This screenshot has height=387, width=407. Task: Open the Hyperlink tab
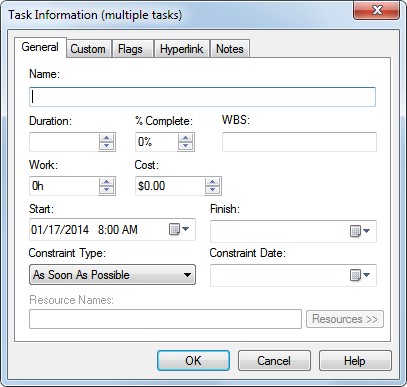pyautogui.click(x=181, y=49)
